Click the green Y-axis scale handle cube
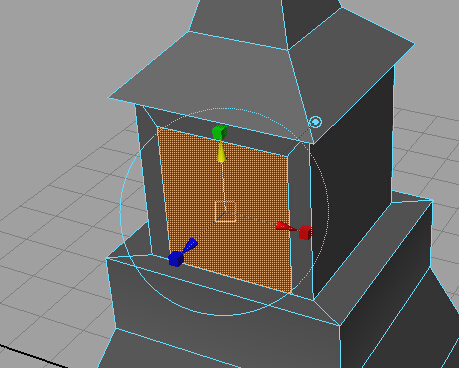The width and height of the screenshot is (459, 368). click(x=219, y=132)
